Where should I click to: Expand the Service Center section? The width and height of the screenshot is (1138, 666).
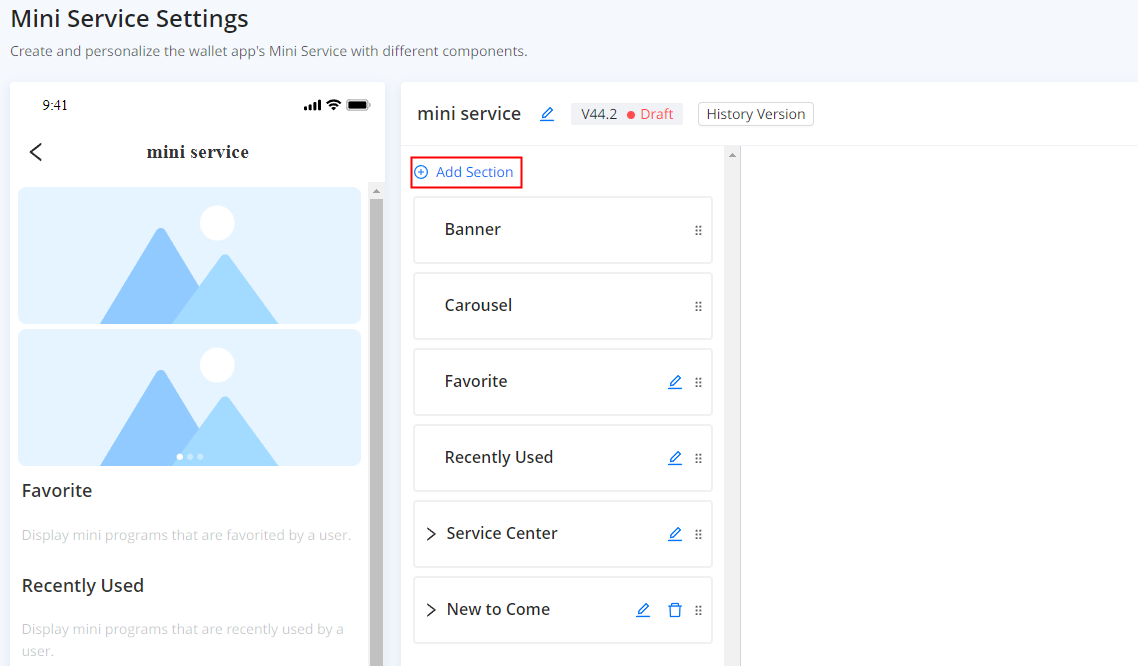431,534
